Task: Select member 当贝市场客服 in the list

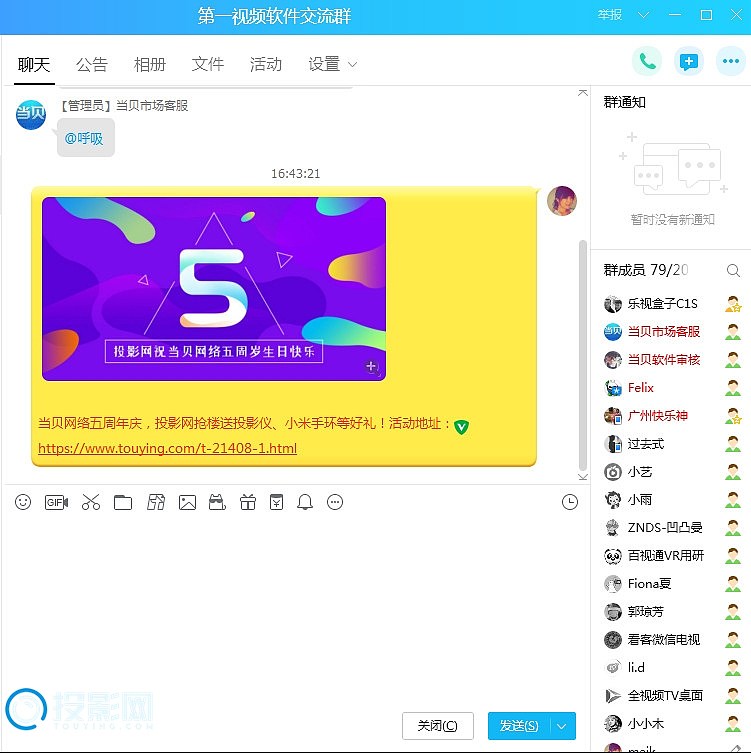Action: coord(672,332)
